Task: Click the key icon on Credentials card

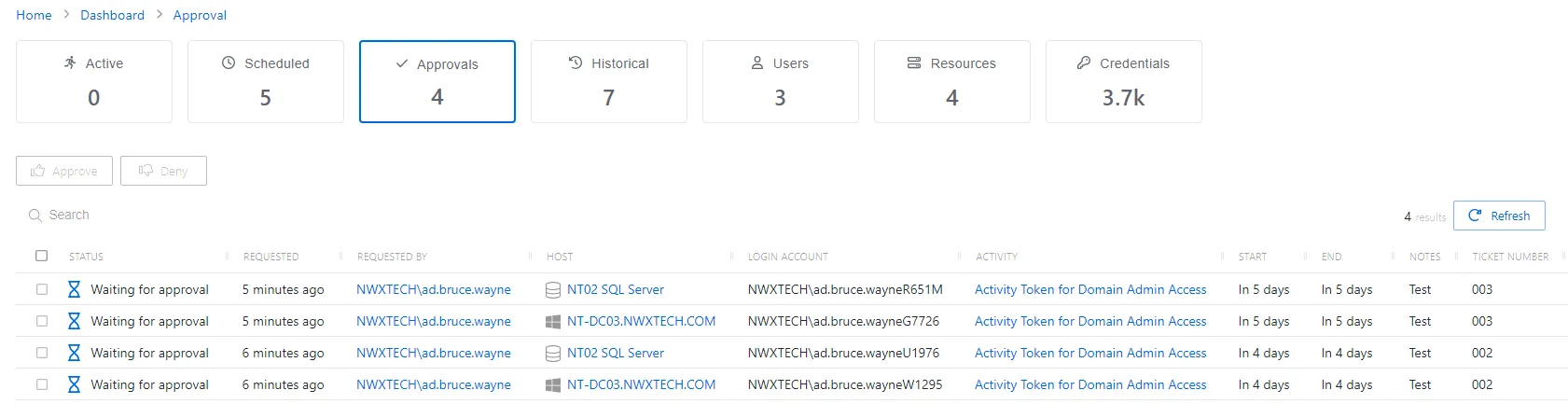Action: tap(1084, 63)
